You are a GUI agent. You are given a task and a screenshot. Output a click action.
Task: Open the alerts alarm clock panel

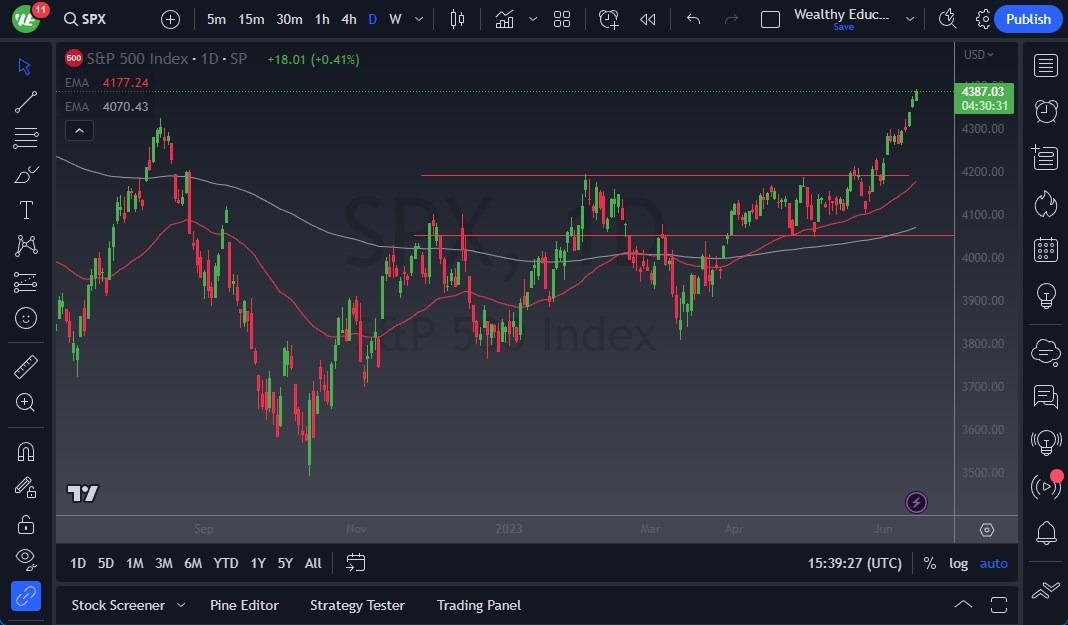[x=1046, y=111]
